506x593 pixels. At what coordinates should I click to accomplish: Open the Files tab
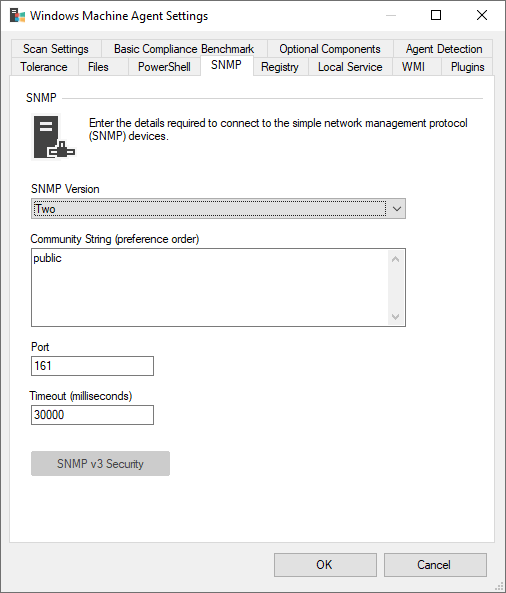pos(98,67)
